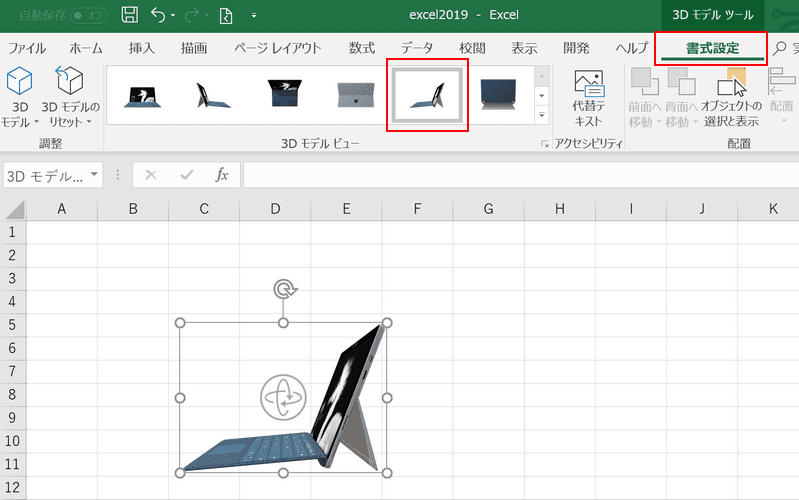Switch to the データ tab
This screenshot has width=799, height=500.
tap(417, 48)
